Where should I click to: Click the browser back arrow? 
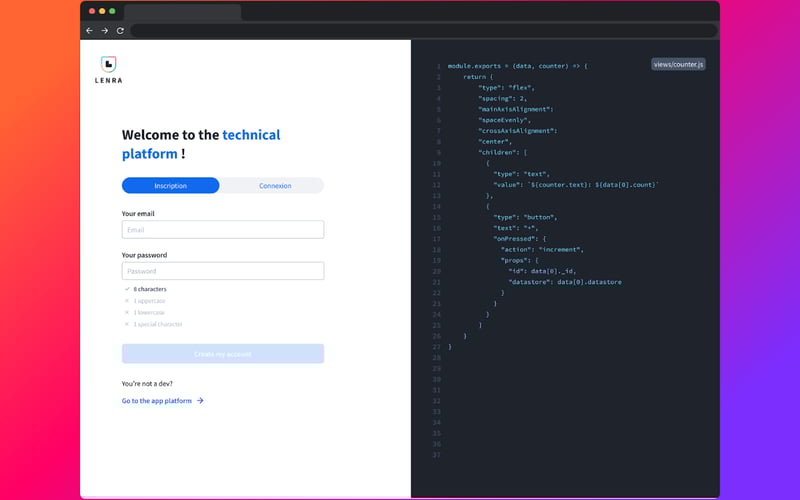pyautogui.click(x=89, y=31)
